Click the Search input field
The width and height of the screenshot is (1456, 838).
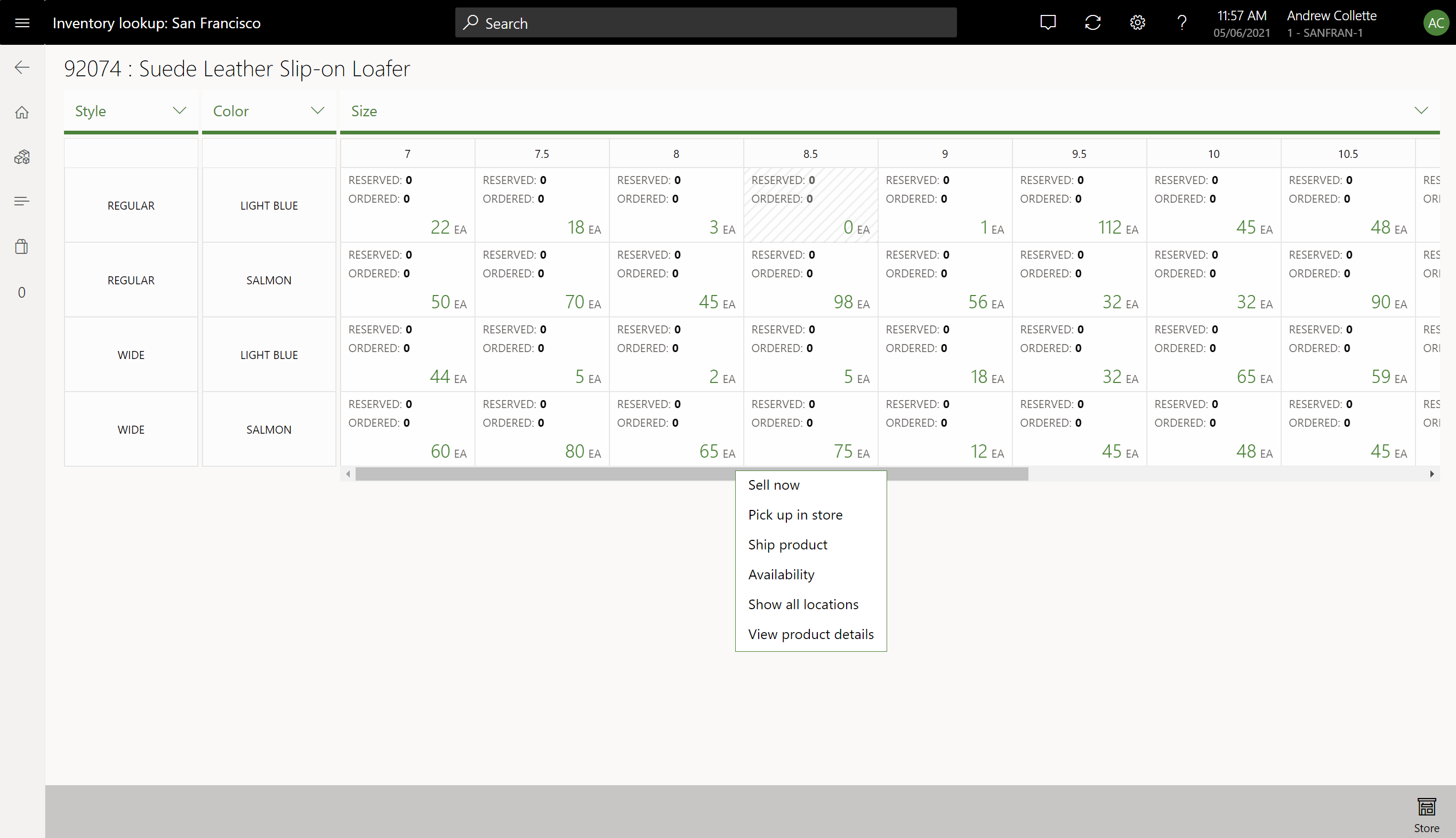pyautogui.click(x=705, y=23)
